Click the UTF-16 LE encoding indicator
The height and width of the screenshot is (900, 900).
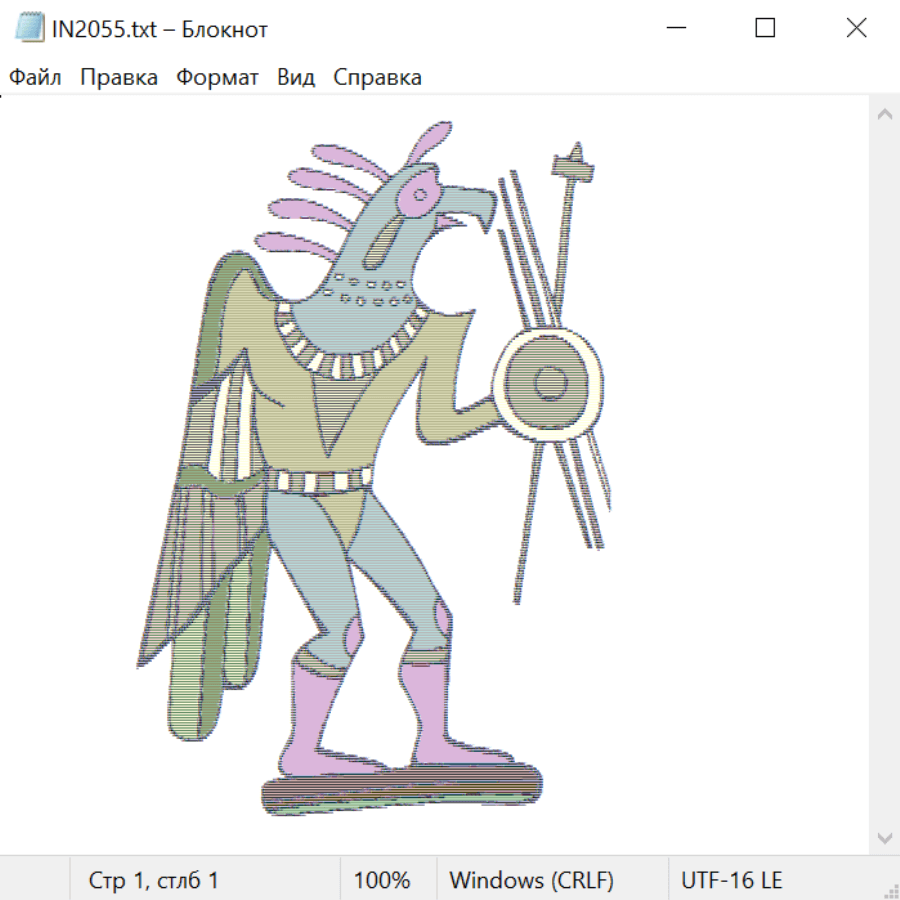(731, 880)
